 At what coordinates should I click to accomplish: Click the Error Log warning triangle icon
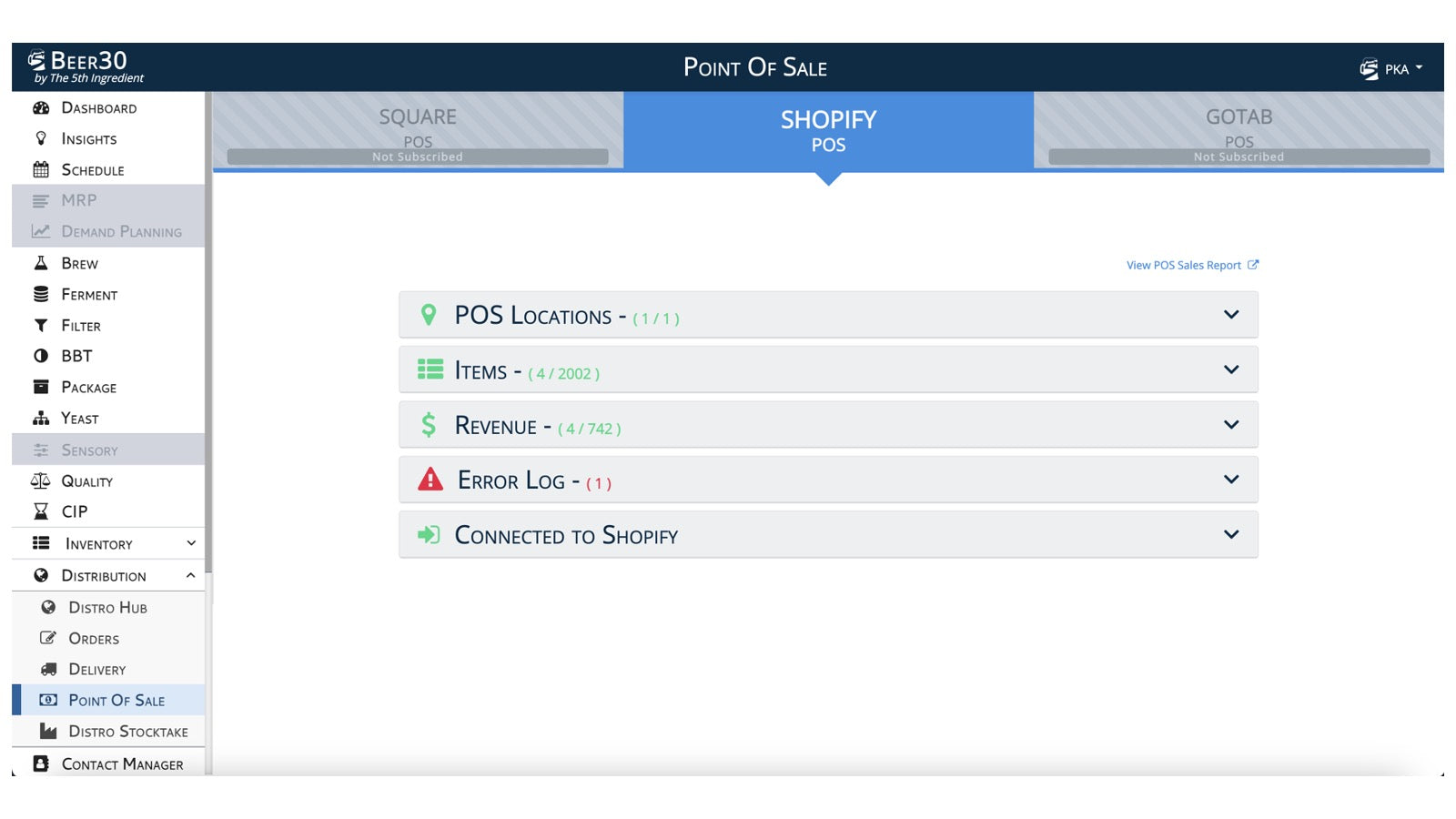(x=430, y=480)
